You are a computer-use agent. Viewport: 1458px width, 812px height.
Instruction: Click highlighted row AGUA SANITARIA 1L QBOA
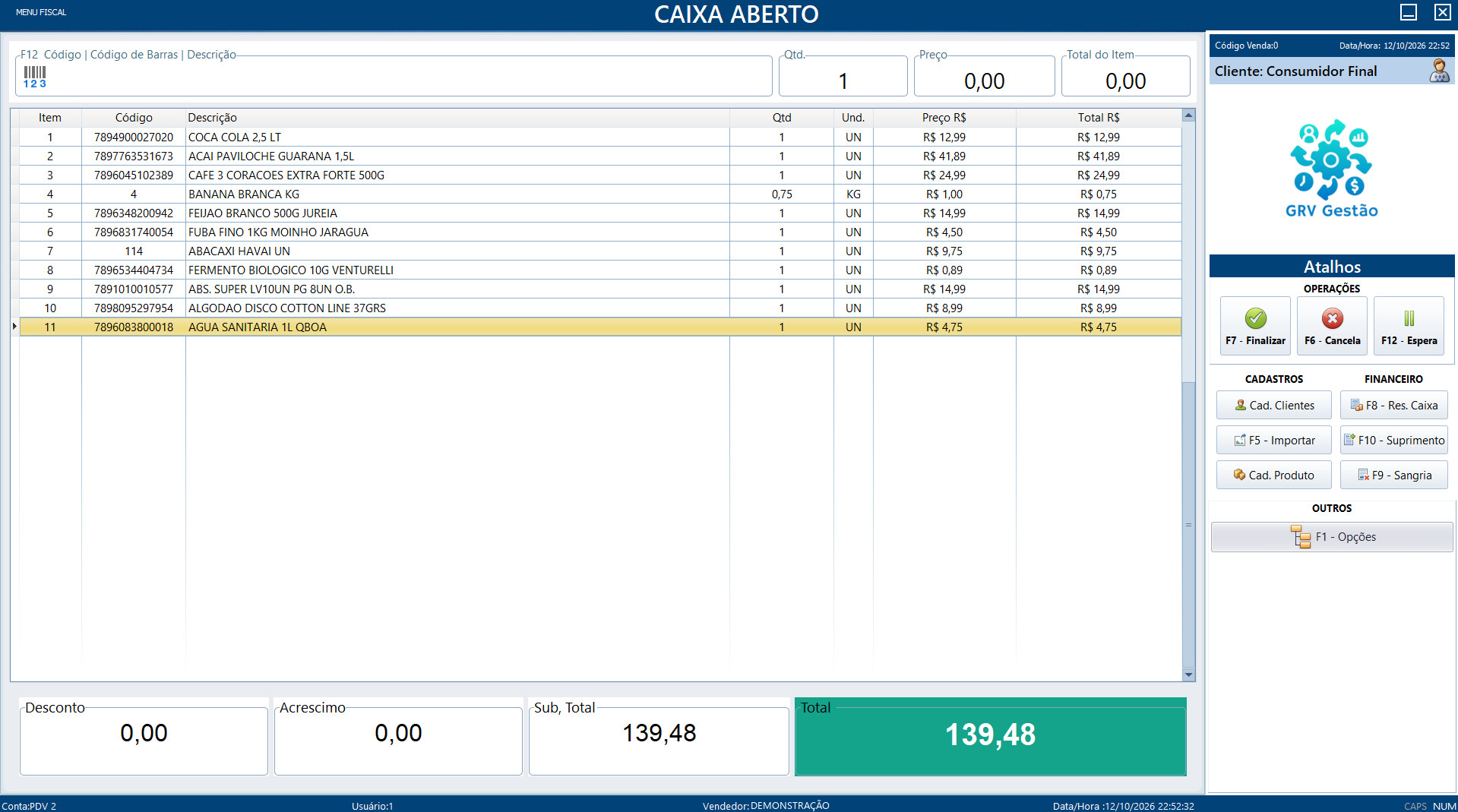[599, 327]
